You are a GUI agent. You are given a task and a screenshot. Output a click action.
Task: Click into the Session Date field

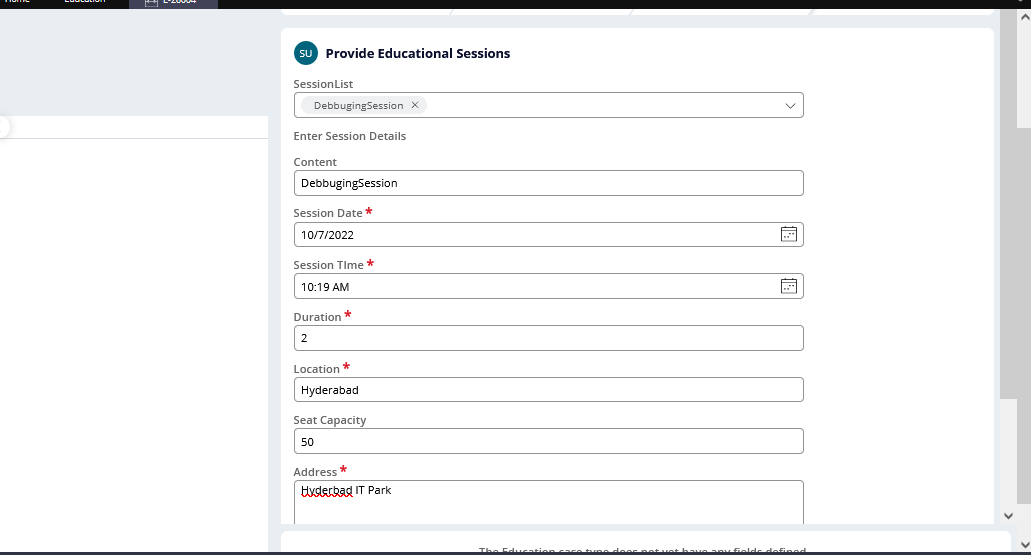(x=548, y=235)
